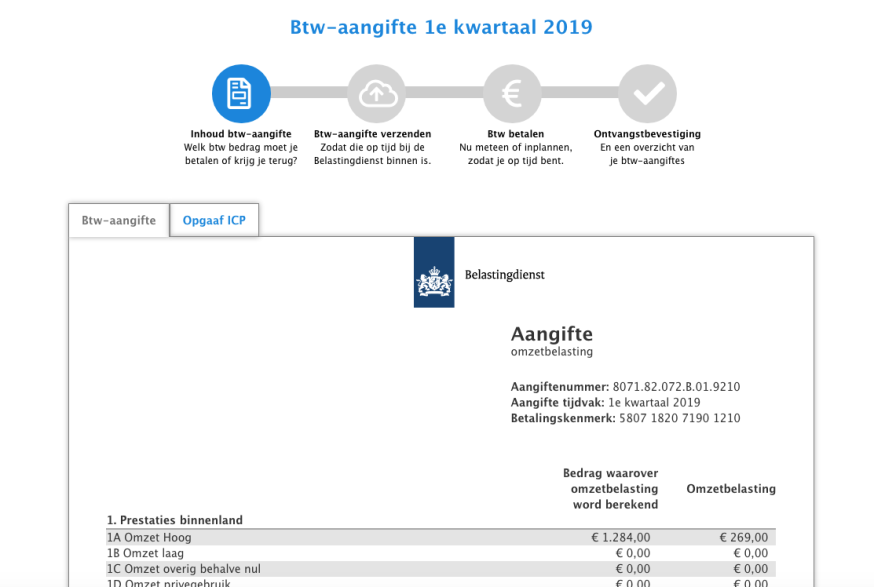Click the 'Btw-aangifte verzenden' step label

tap(372, 134)
